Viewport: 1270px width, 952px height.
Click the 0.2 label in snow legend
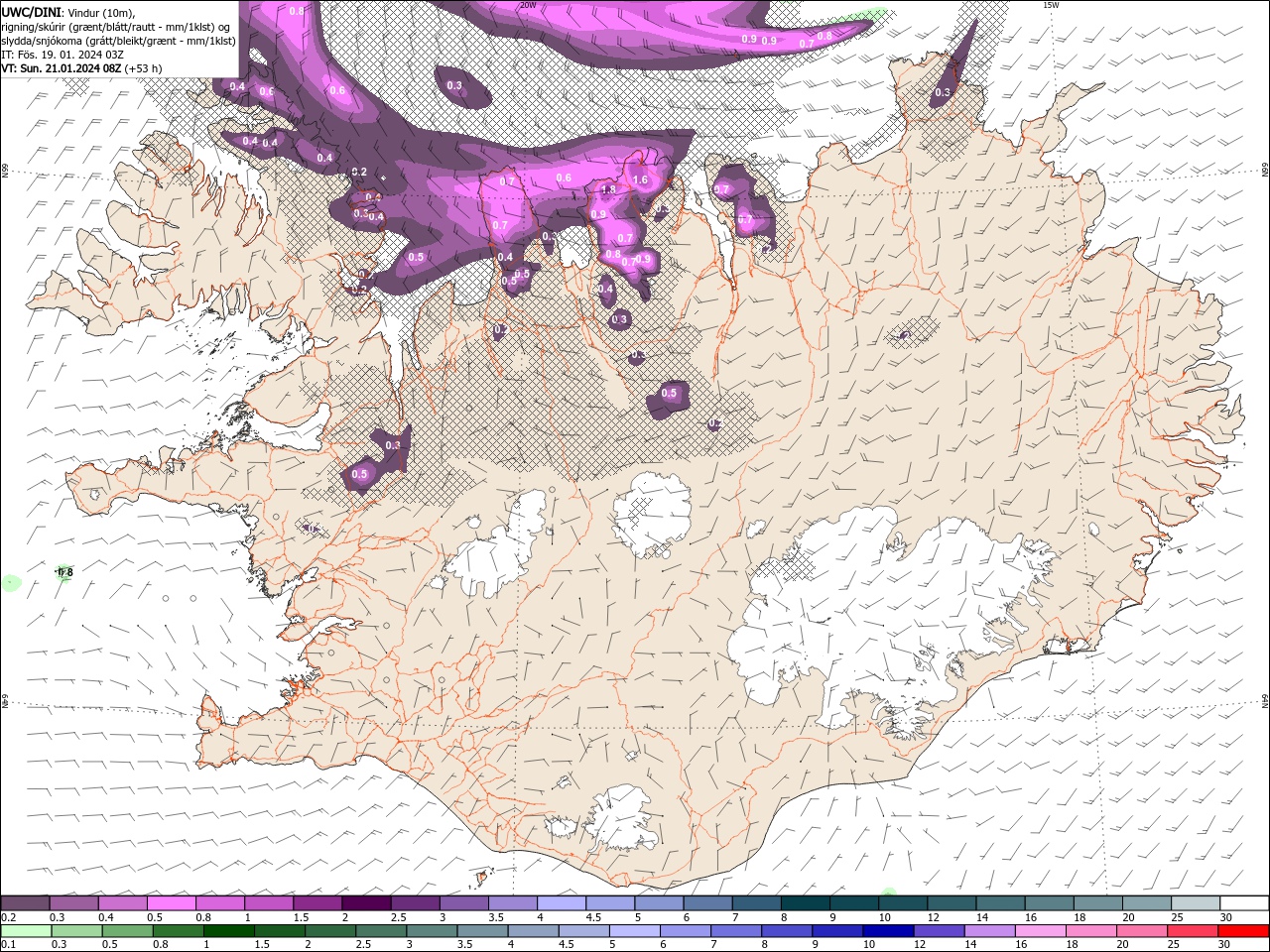pyautogui.click(x=9, y=917)
